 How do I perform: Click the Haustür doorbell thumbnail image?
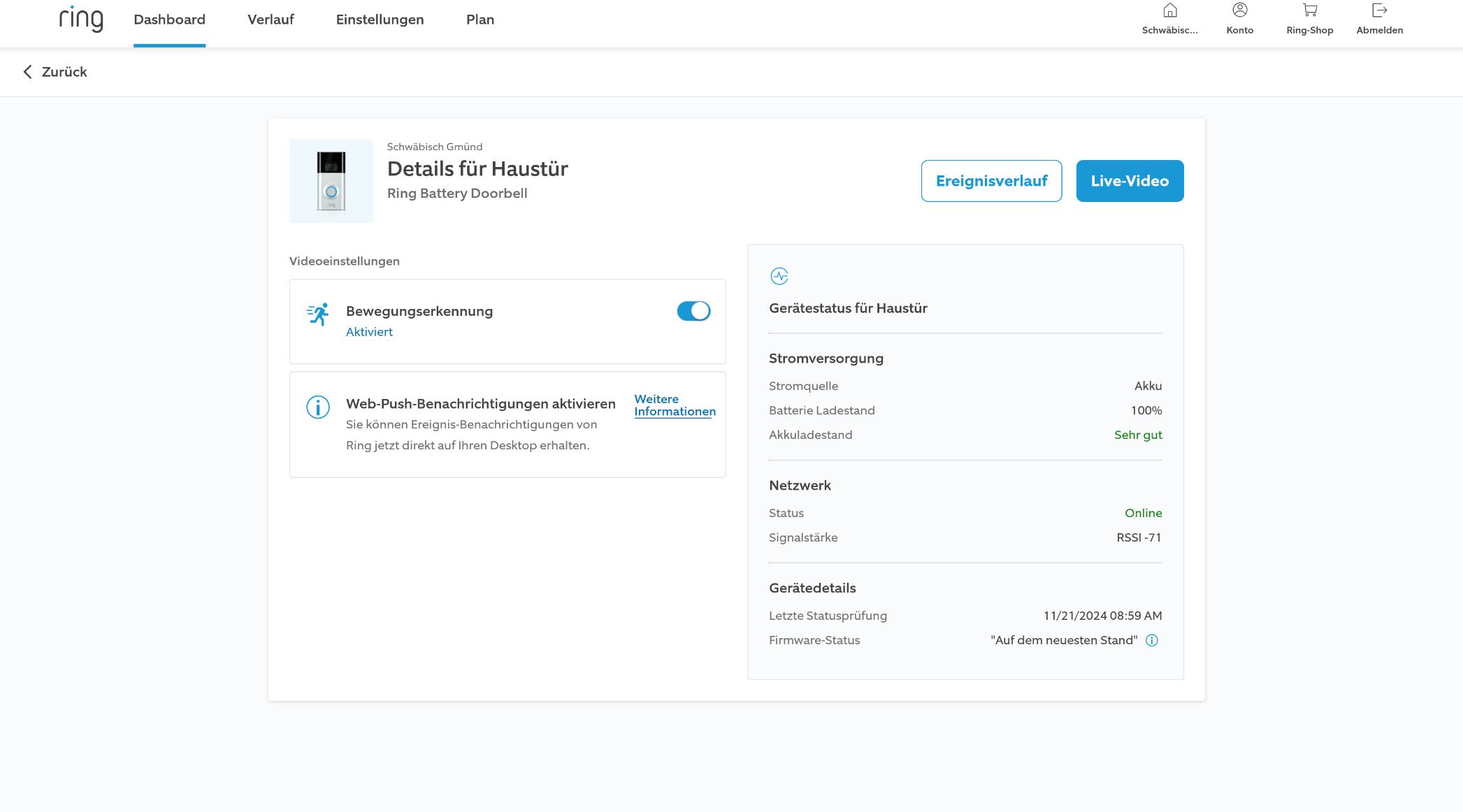[x=331, y=181]
